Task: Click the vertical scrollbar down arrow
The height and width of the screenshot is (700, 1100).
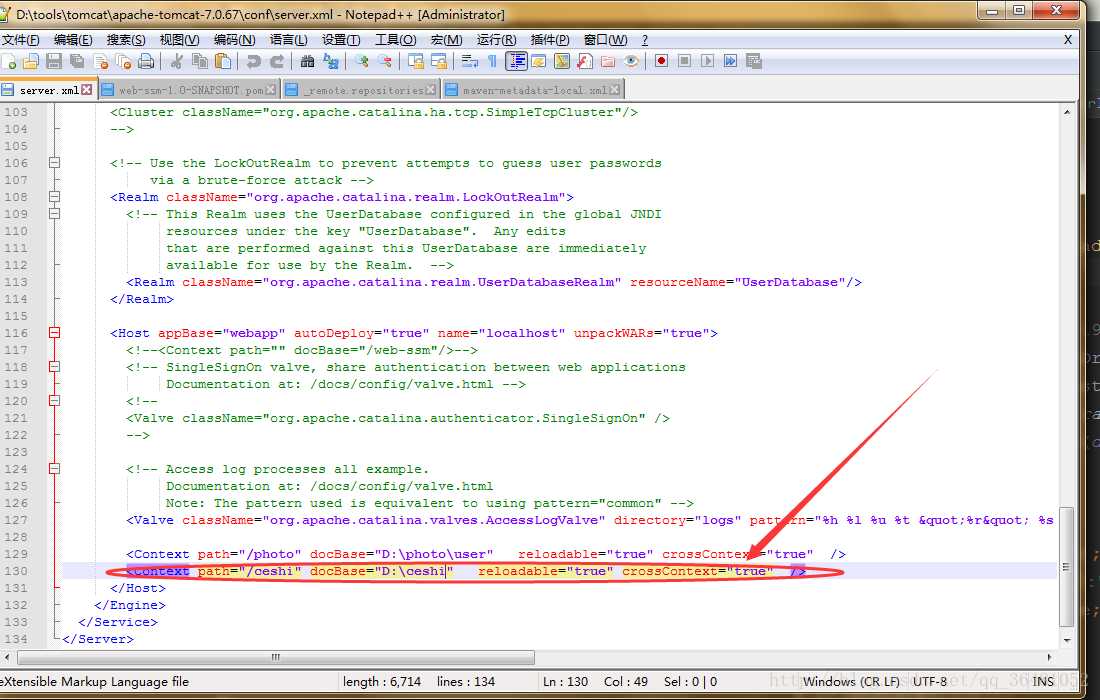Action: click(1066, 640)
